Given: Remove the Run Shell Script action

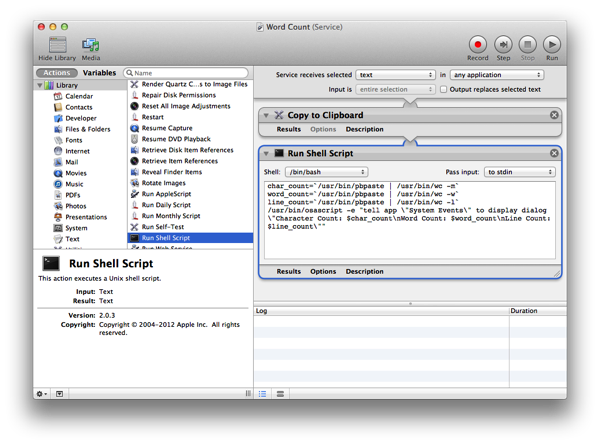Looking at the screenshot, I should [554, 153].
